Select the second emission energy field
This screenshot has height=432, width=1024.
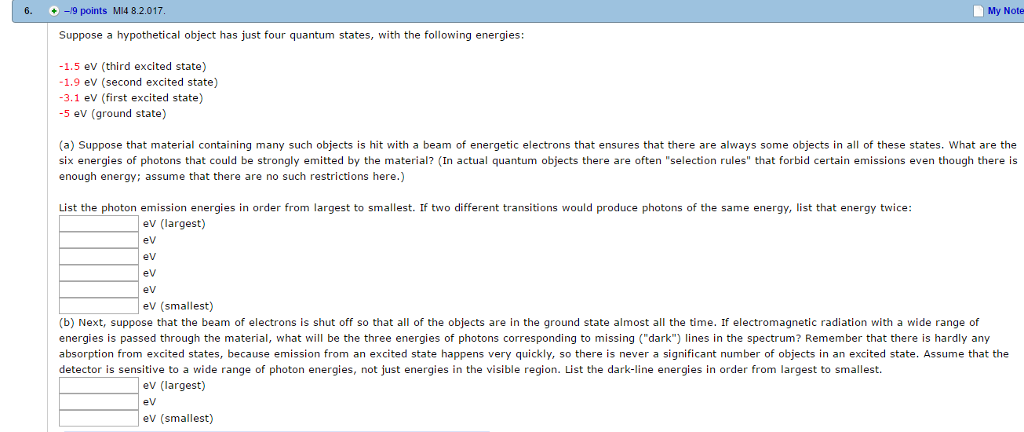pyautogui.click(x=99, y=240)
